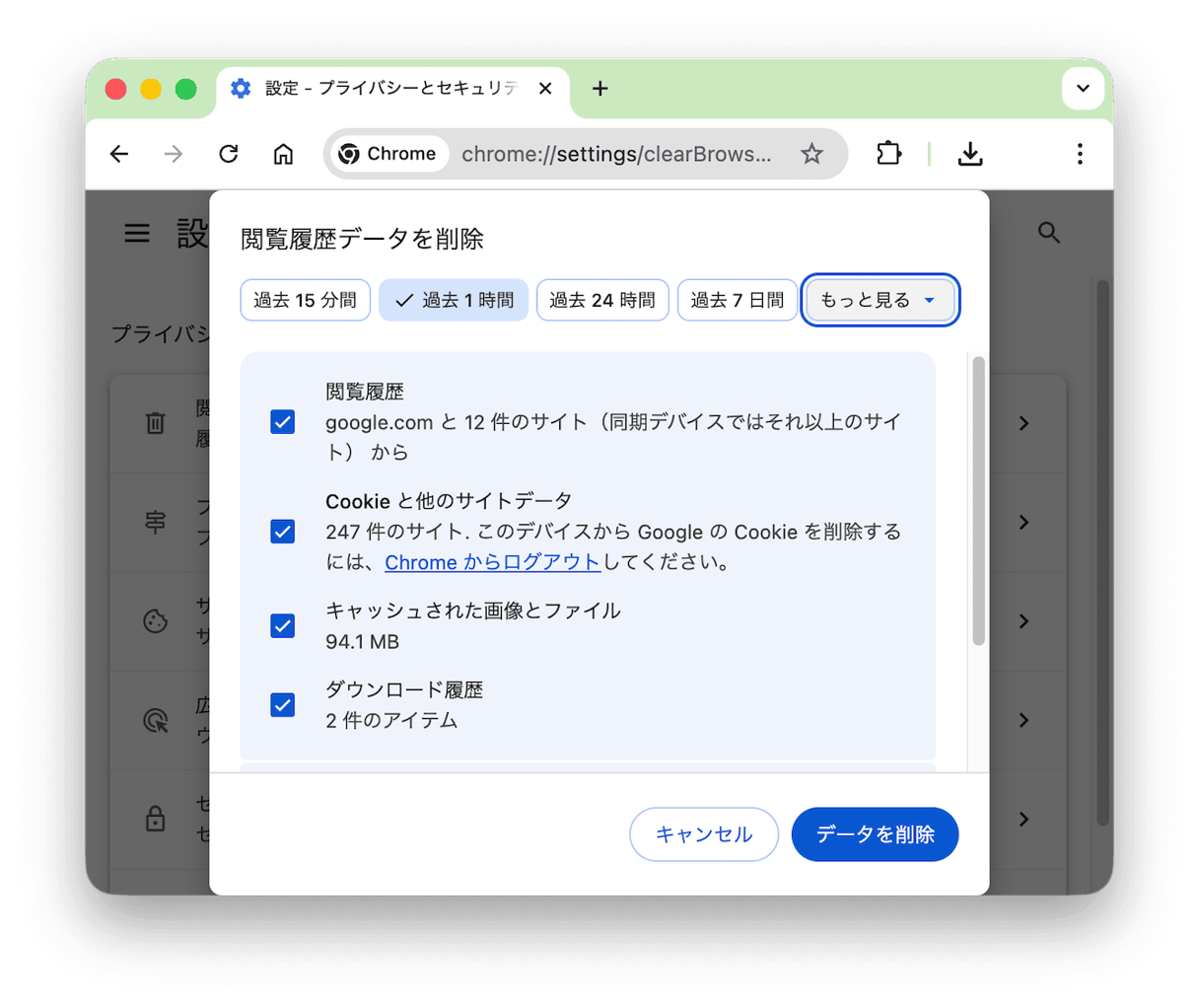Screen dimensions: 1199x1008
Task: Bookmark this page with the star icon
Action: [811, 154]
